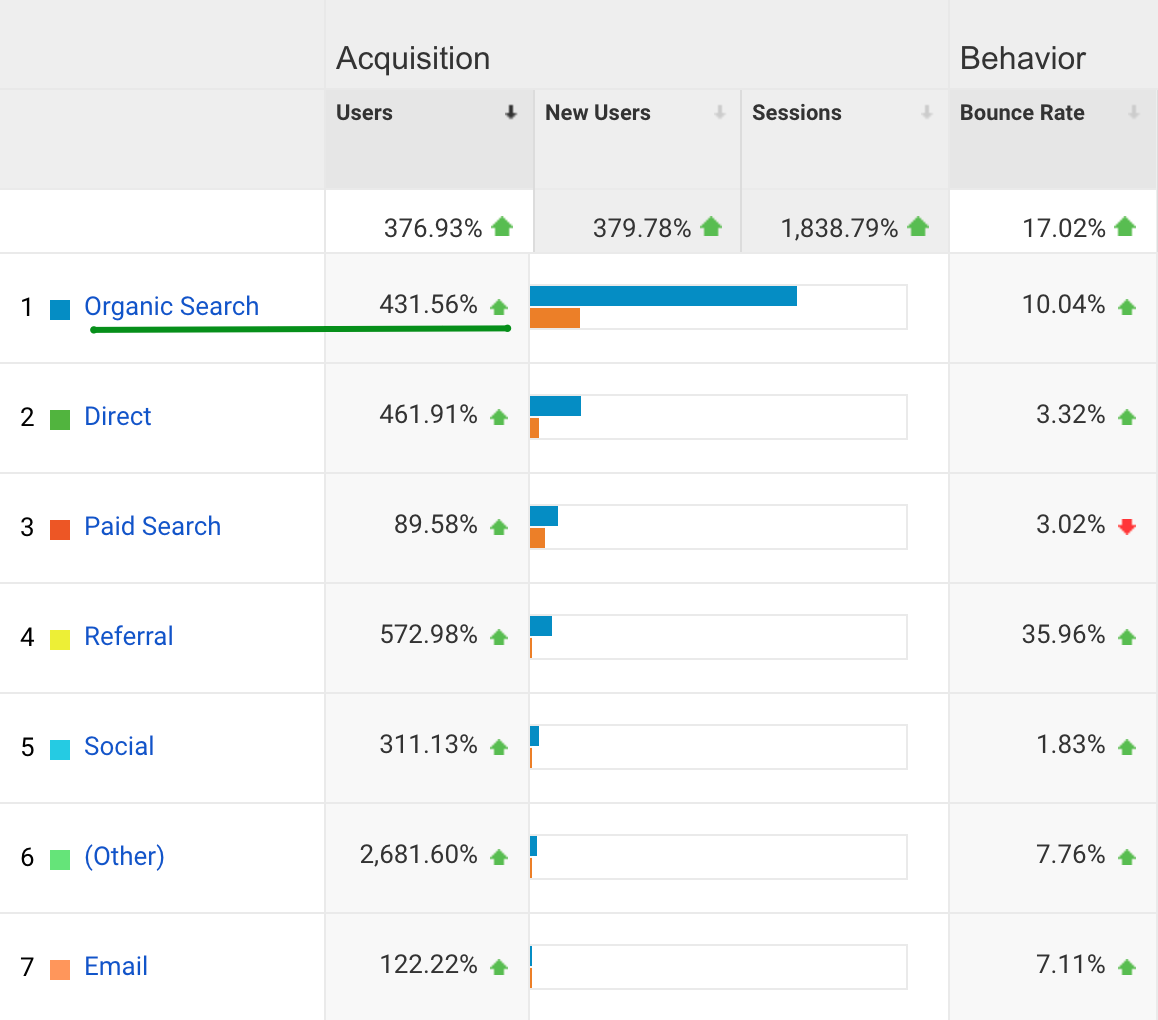The image size is (1158, 1020).
Task: Click the Bounce Rate column header
Action: 1022,113
